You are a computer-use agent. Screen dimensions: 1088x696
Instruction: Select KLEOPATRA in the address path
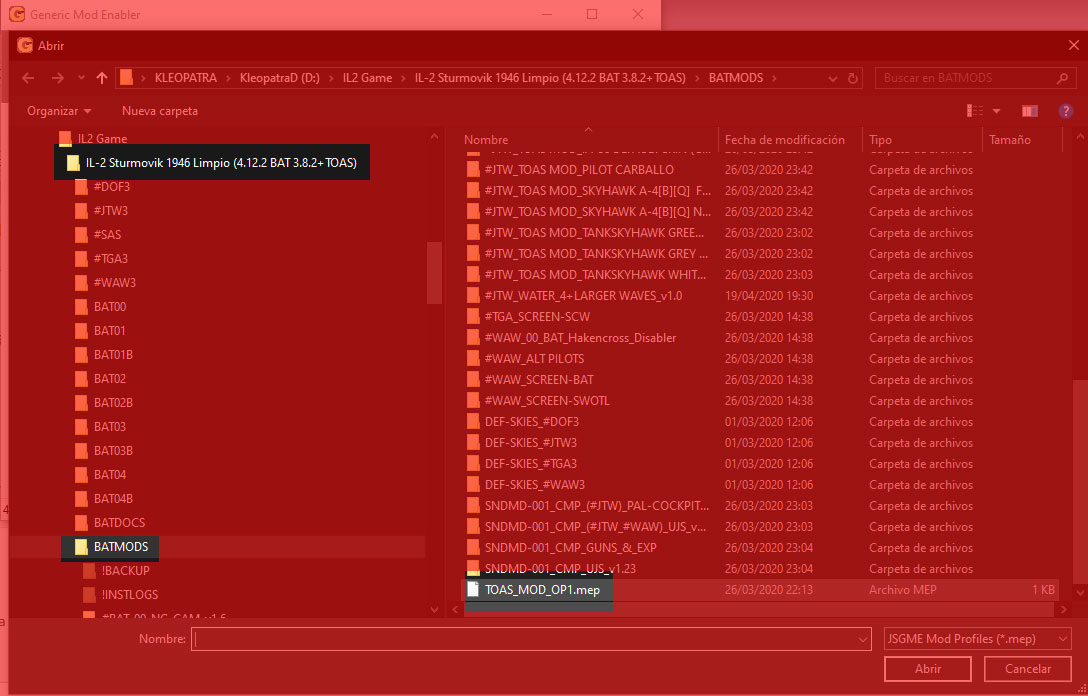tap(186, 78)
